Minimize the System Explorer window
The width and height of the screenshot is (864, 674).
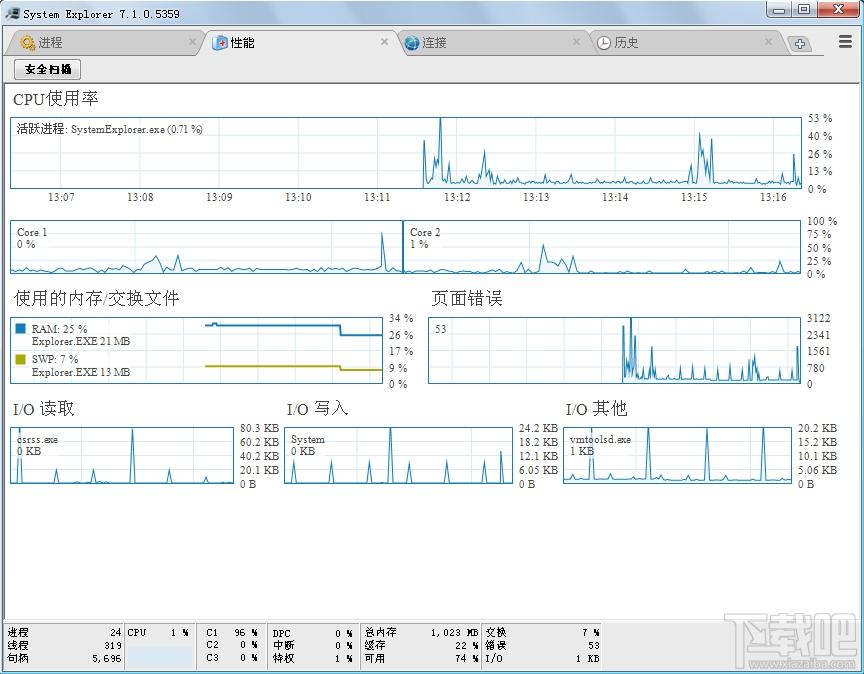click(779, 10)
